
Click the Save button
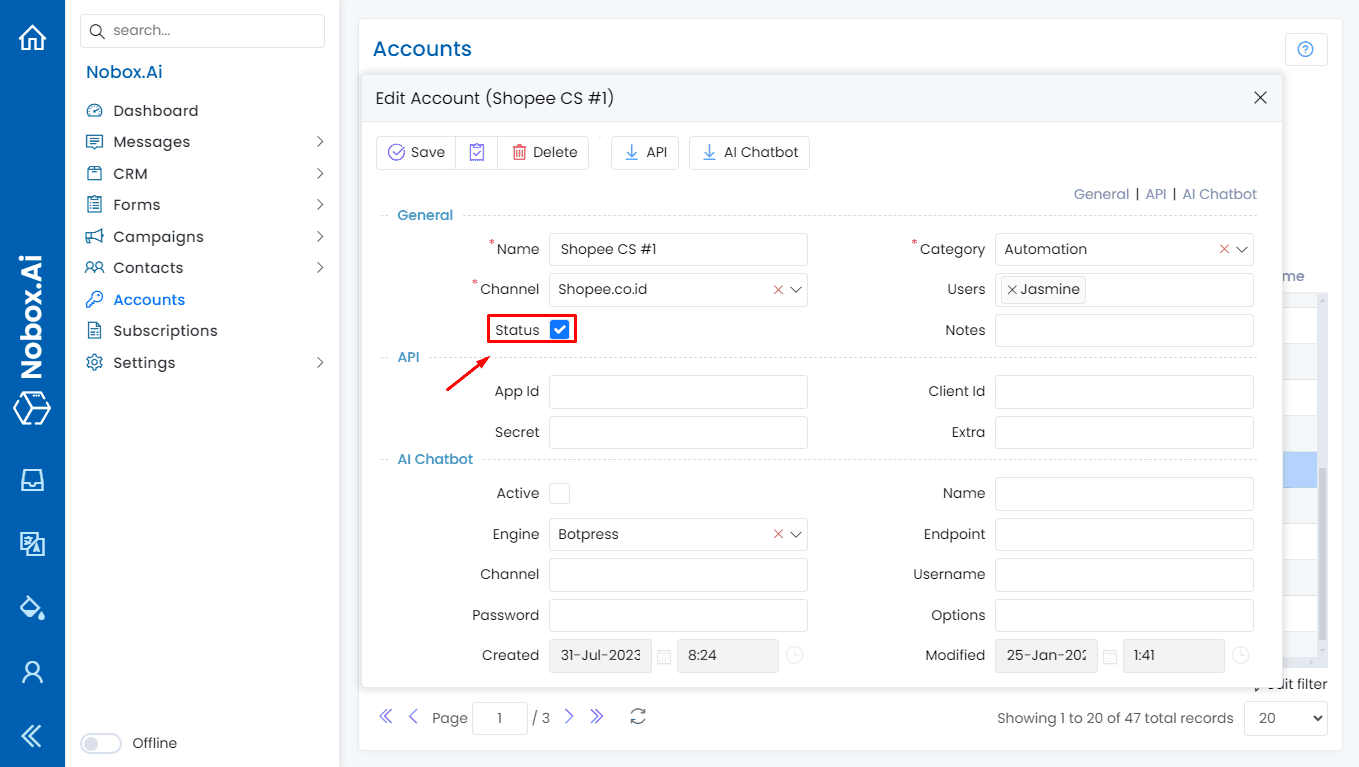tap(415, 151)
